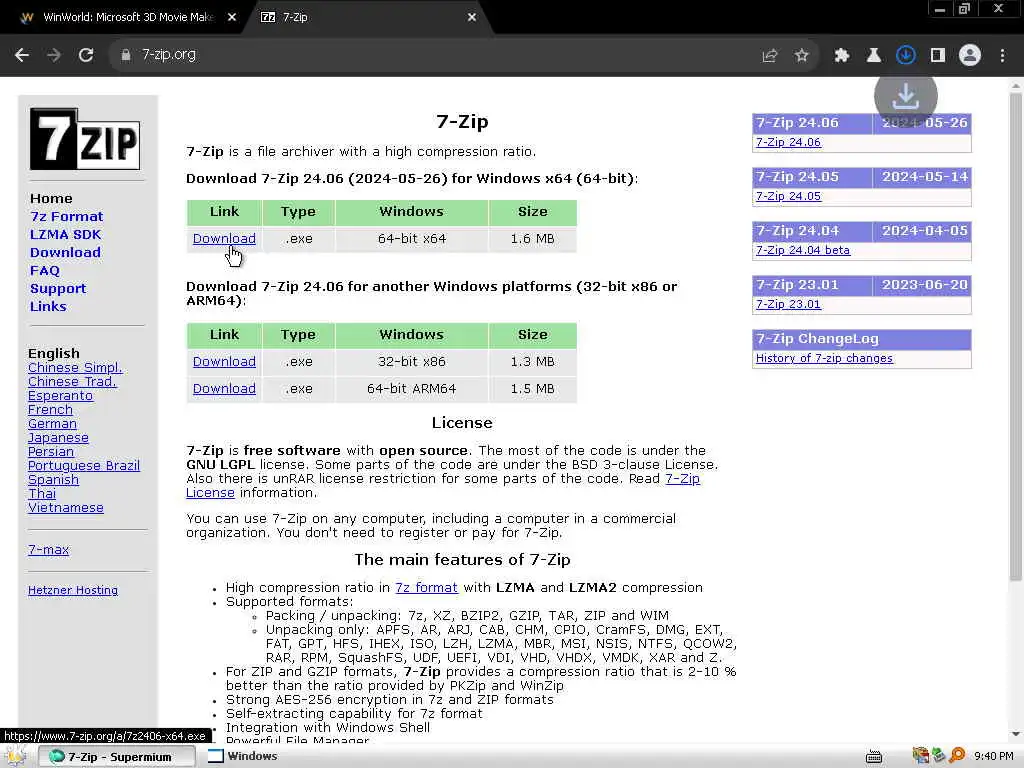Click the padlock site info icon
Image resolution: width=1024 pixels, height=768 pixels.
pos(126,56)
